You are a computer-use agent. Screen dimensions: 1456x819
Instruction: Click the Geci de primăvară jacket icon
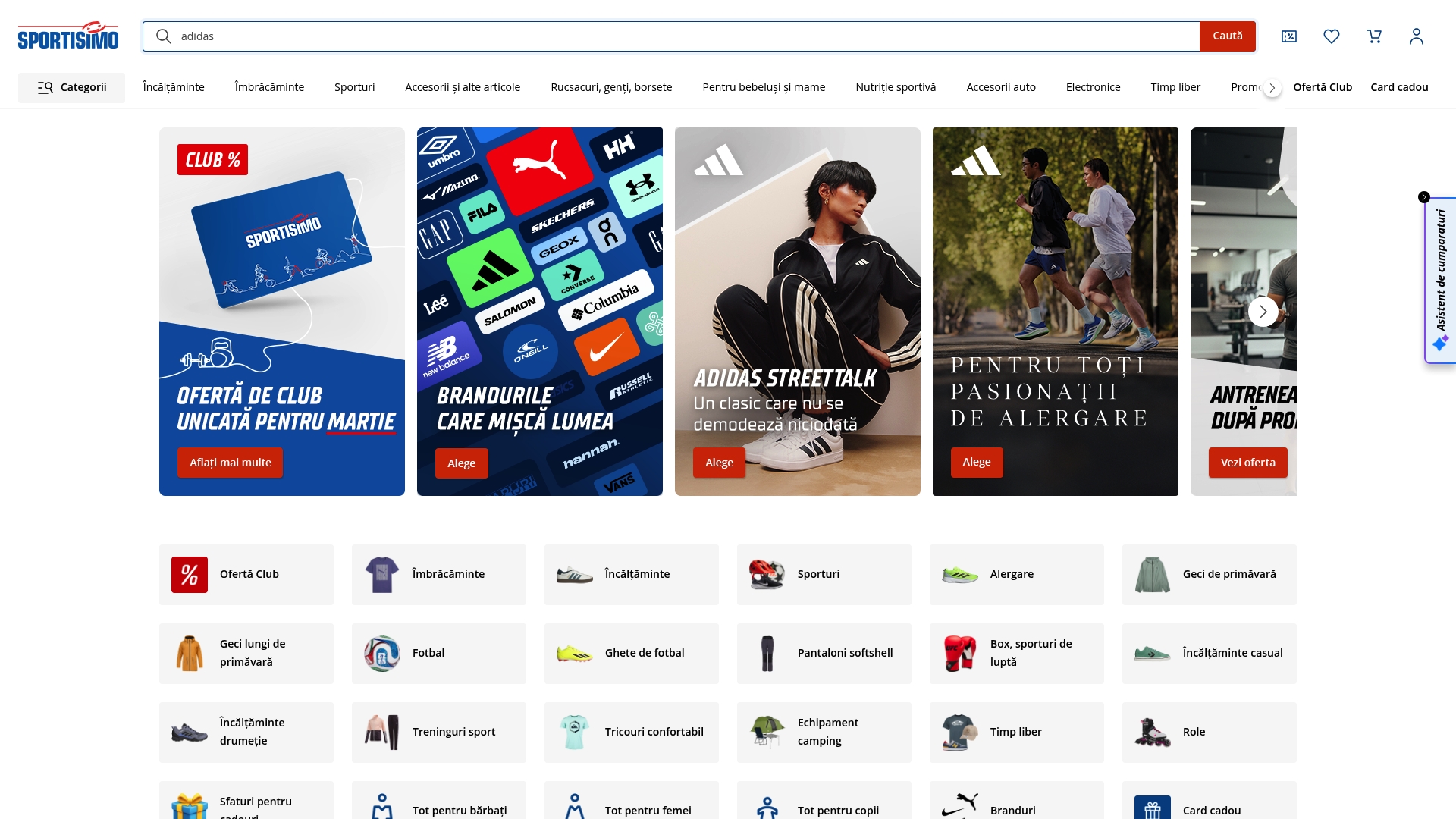click(1153, 575)
